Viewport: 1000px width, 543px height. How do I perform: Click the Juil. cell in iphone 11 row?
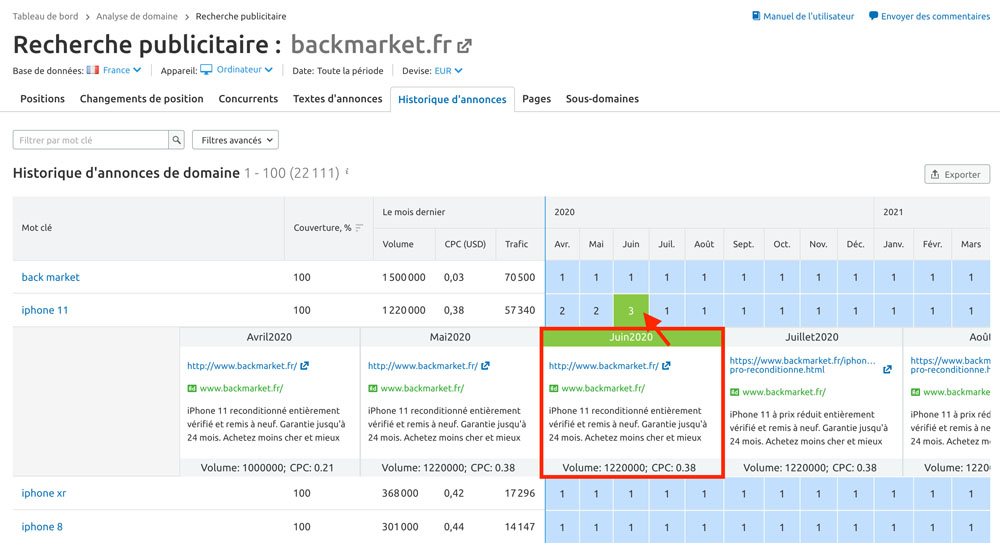coord(666,311)
